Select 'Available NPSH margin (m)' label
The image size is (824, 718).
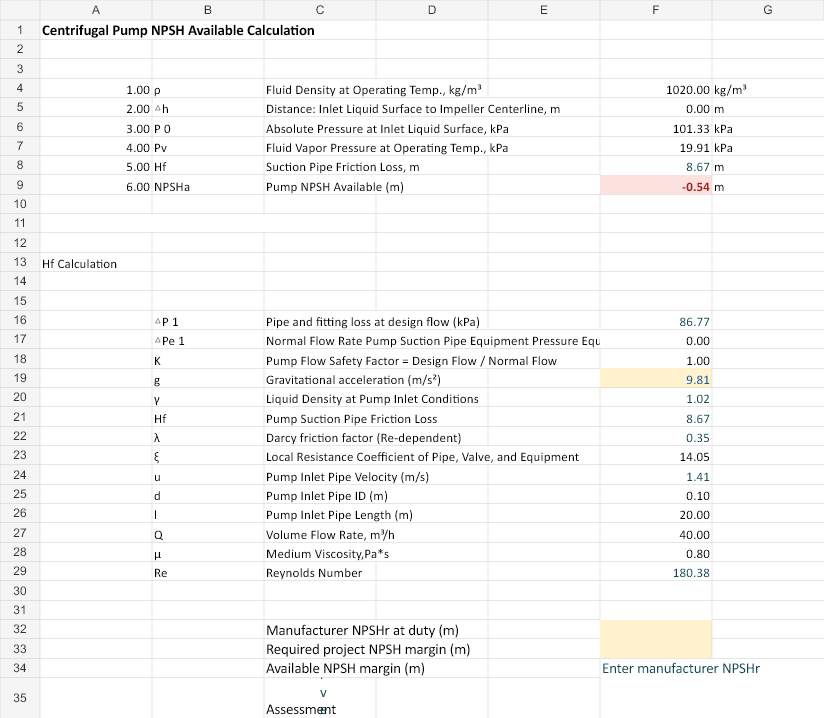click(x=345, y=668)
